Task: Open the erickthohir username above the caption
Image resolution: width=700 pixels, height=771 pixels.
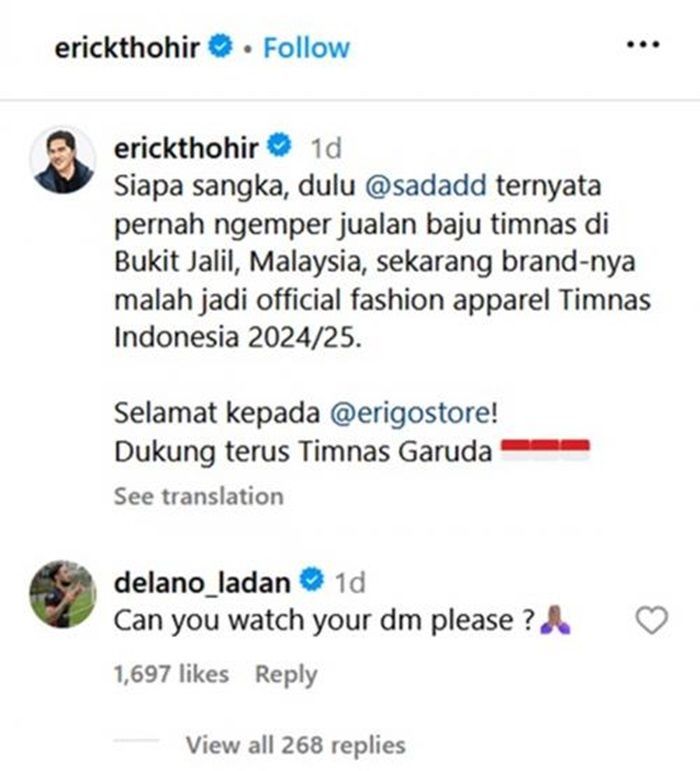Action: [186, 148]
